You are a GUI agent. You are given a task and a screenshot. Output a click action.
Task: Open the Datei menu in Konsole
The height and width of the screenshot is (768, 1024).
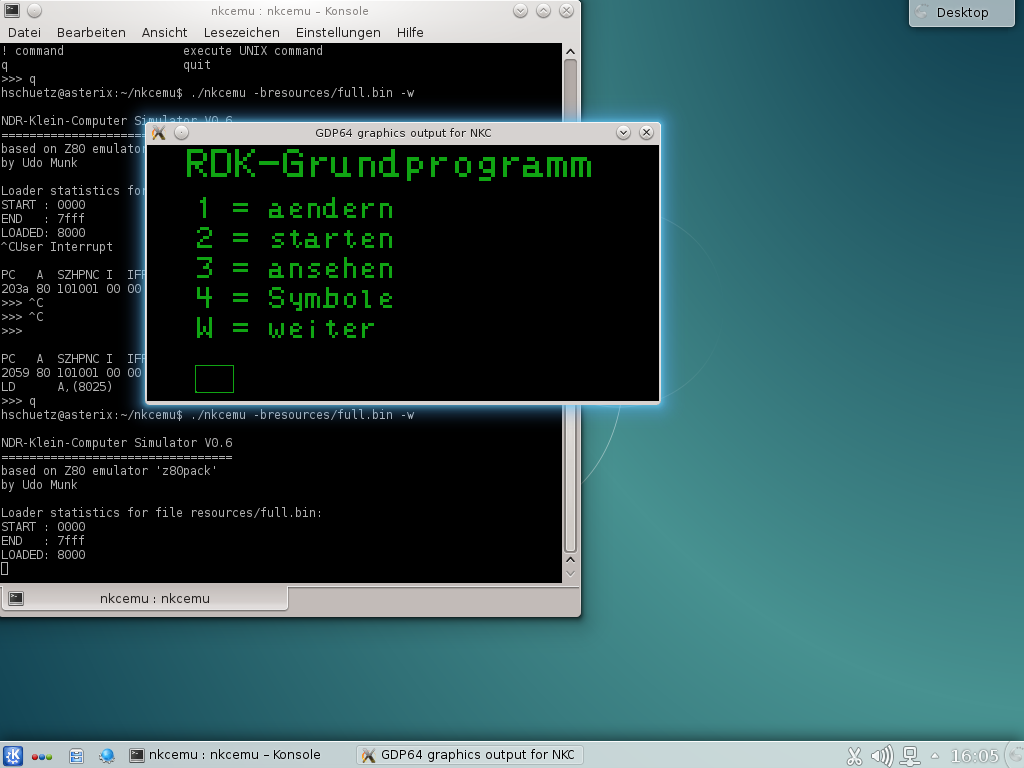[24, 33]
